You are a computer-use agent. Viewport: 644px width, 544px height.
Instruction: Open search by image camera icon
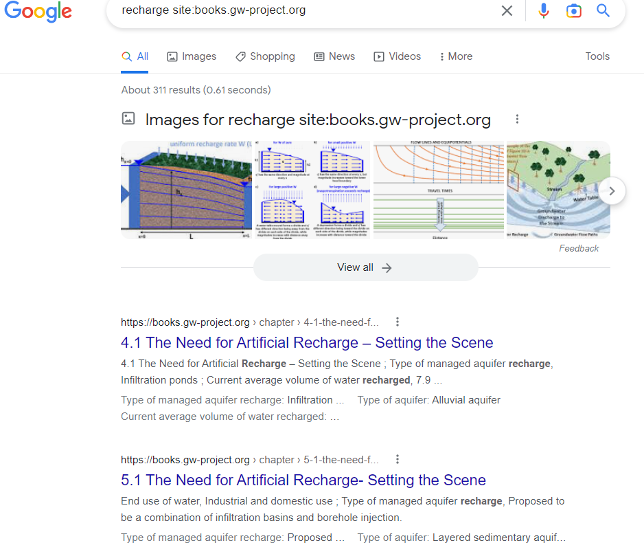[573, 11]
